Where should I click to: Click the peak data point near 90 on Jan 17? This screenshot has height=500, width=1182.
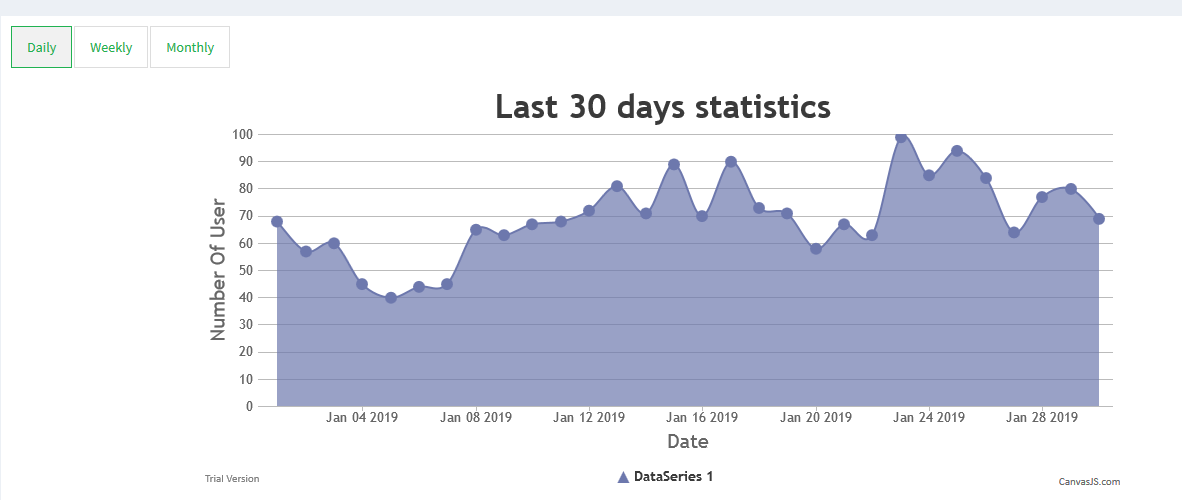pos(731,161)
